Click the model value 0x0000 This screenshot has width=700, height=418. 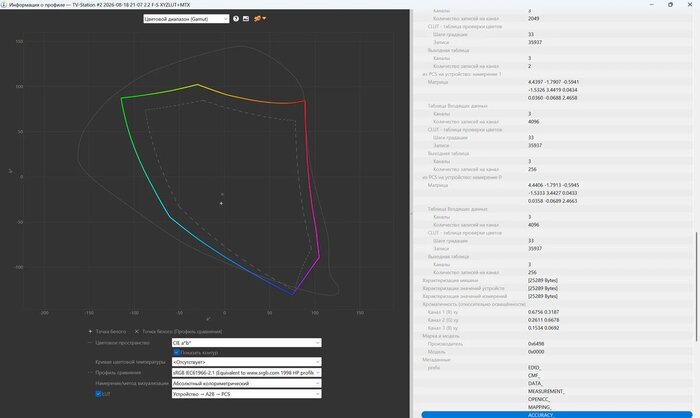tap(536, 351)
